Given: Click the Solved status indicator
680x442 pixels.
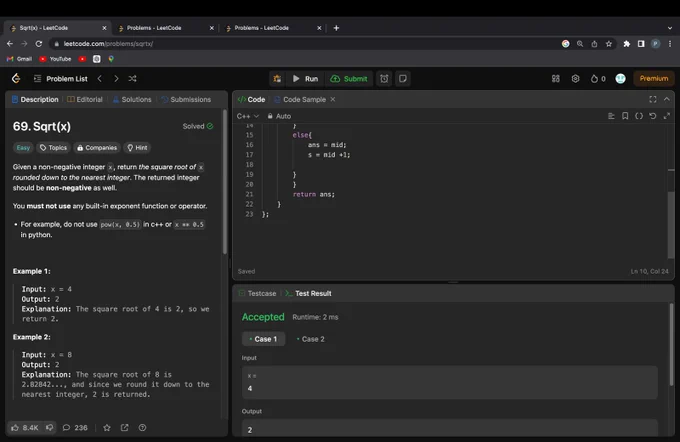Looking at the screenshot, I should click(198, 126).
